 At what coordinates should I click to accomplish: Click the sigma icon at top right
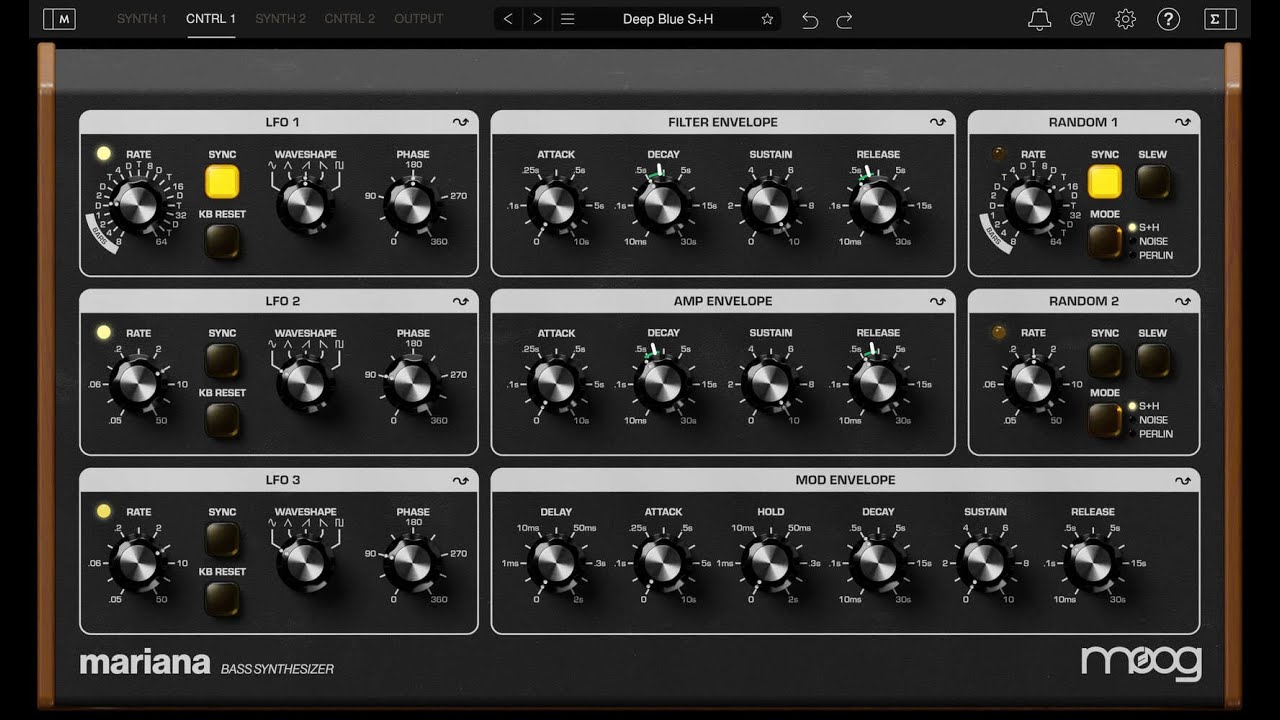(1221, 19)
